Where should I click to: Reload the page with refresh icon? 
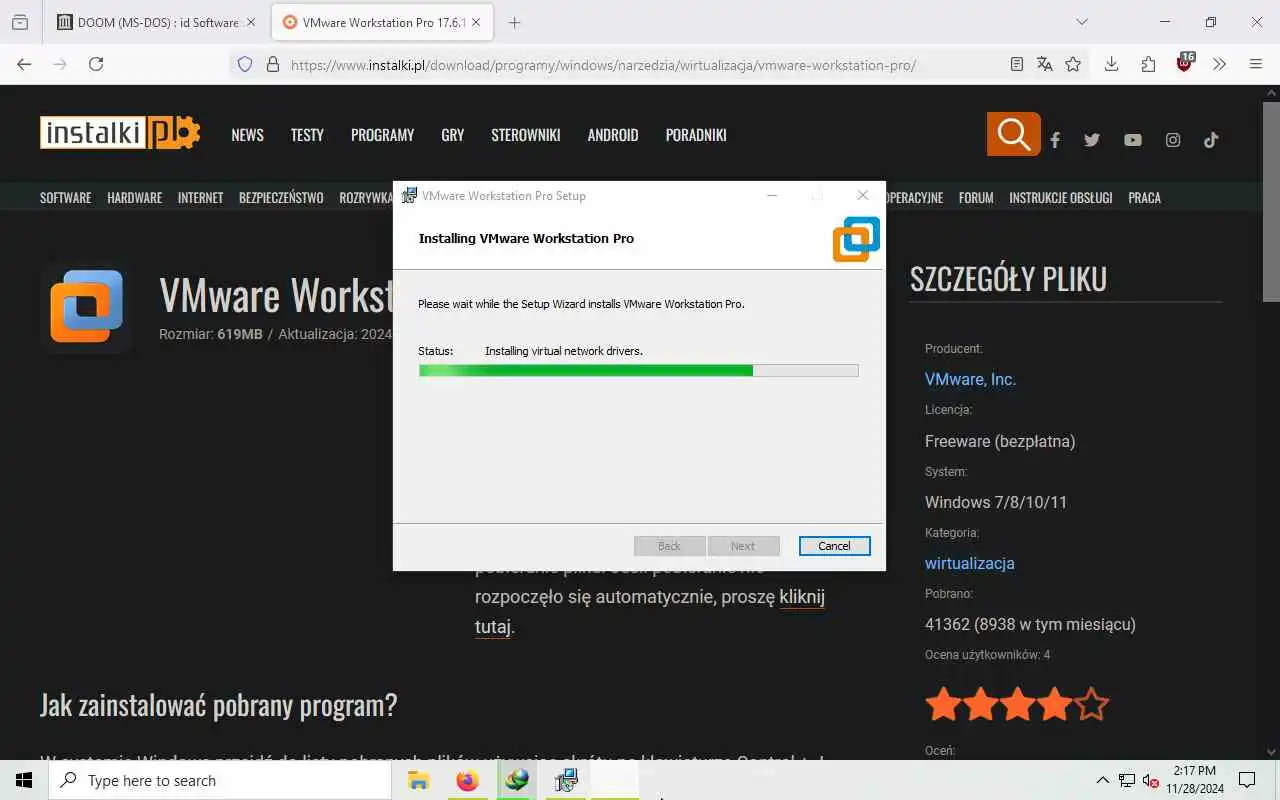click(96, 64)
